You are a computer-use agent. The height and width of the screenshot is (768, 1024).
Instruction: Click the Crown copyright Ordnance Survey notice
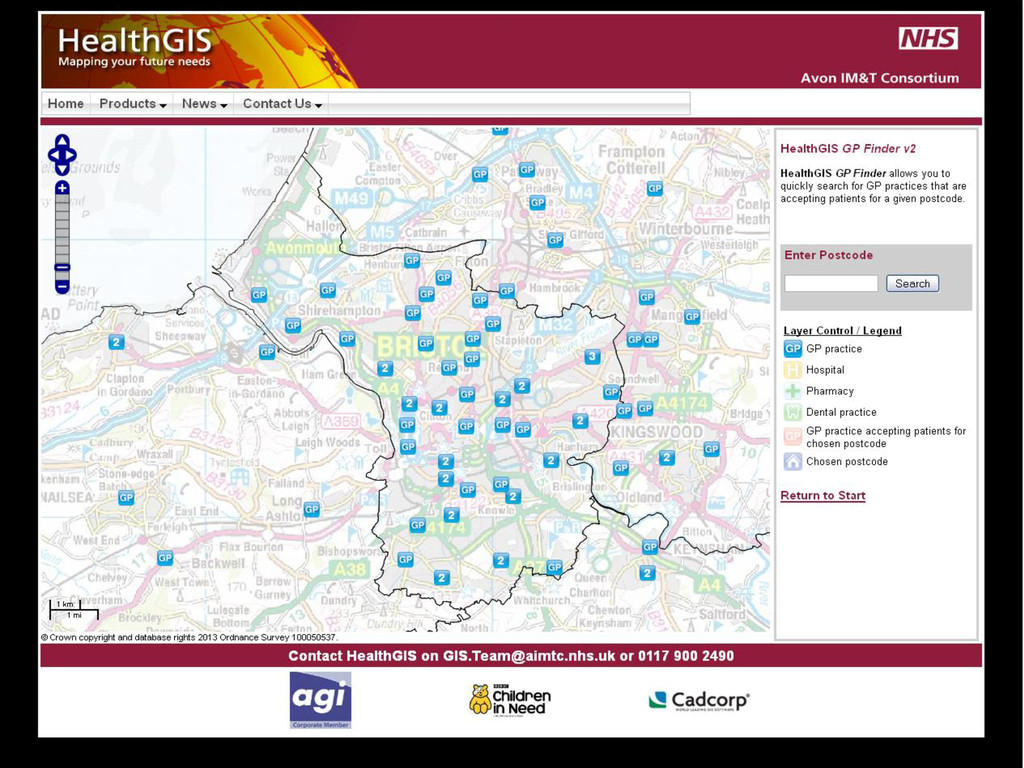tap(189, 637)
